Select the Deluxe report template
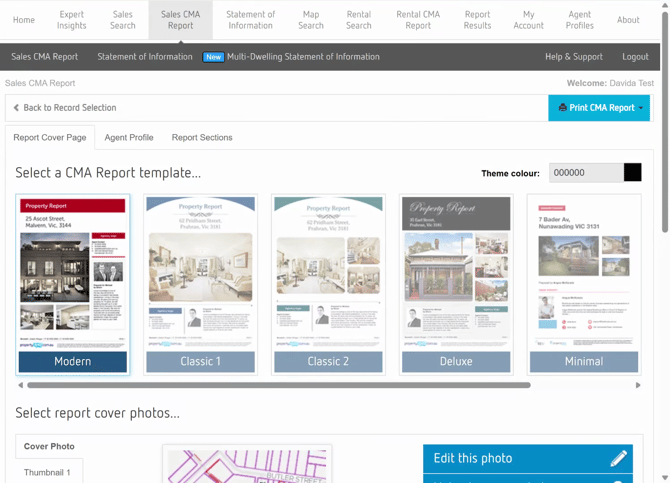Screen dimensions: 670x483 [x=456, y=284]
